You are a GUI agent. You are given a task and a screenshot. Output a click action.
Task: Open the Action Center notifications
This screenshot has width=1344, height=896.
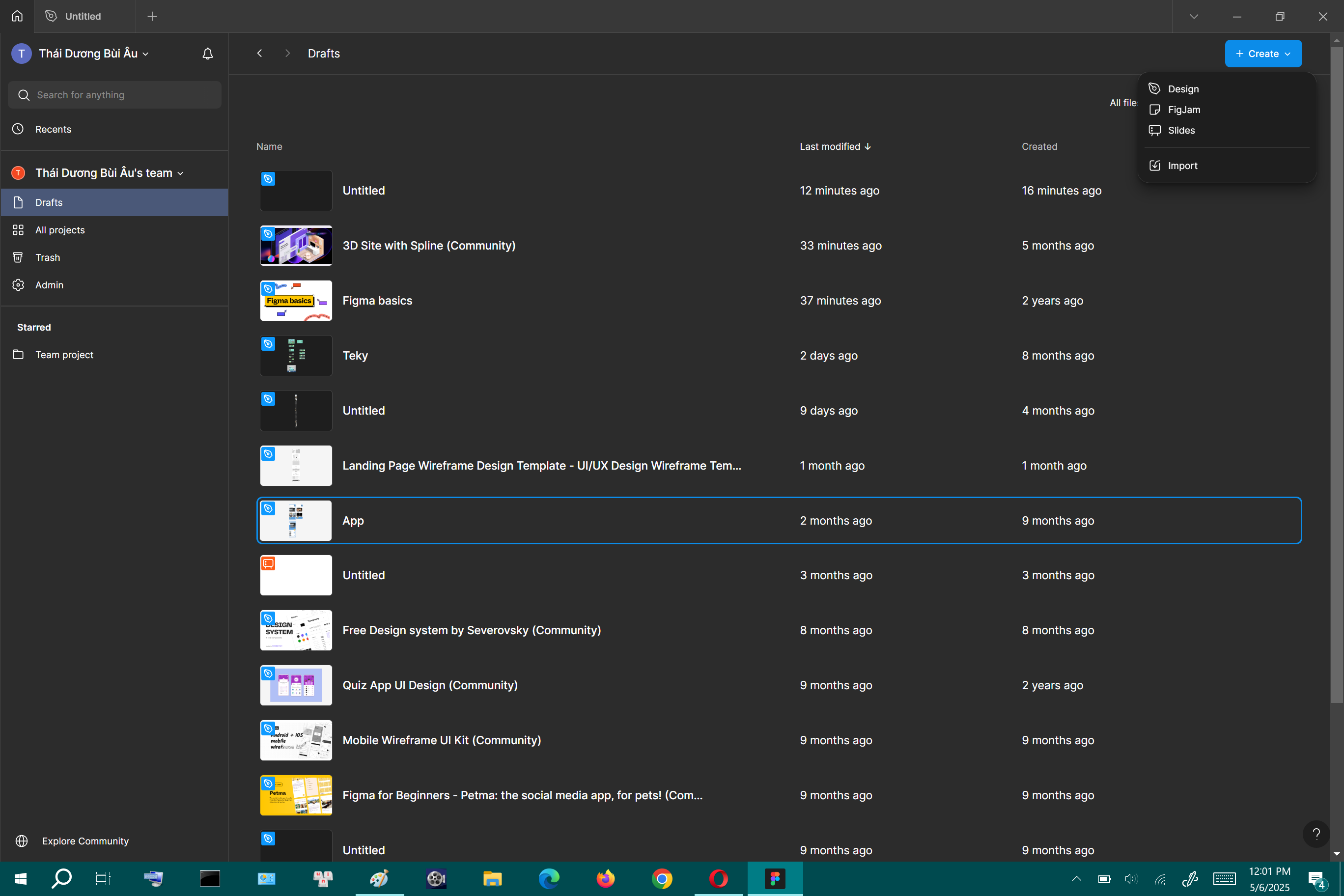pos(1316,879)
